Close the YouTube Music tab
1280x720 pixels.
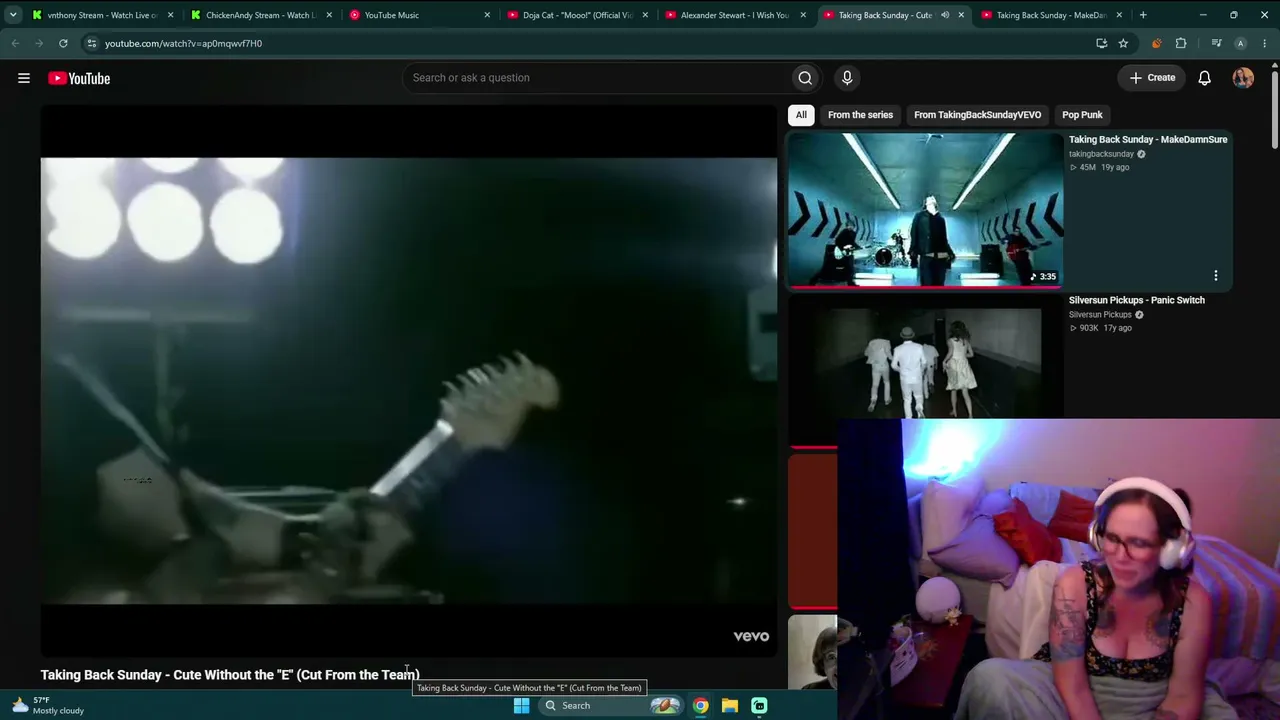(487, 15)
